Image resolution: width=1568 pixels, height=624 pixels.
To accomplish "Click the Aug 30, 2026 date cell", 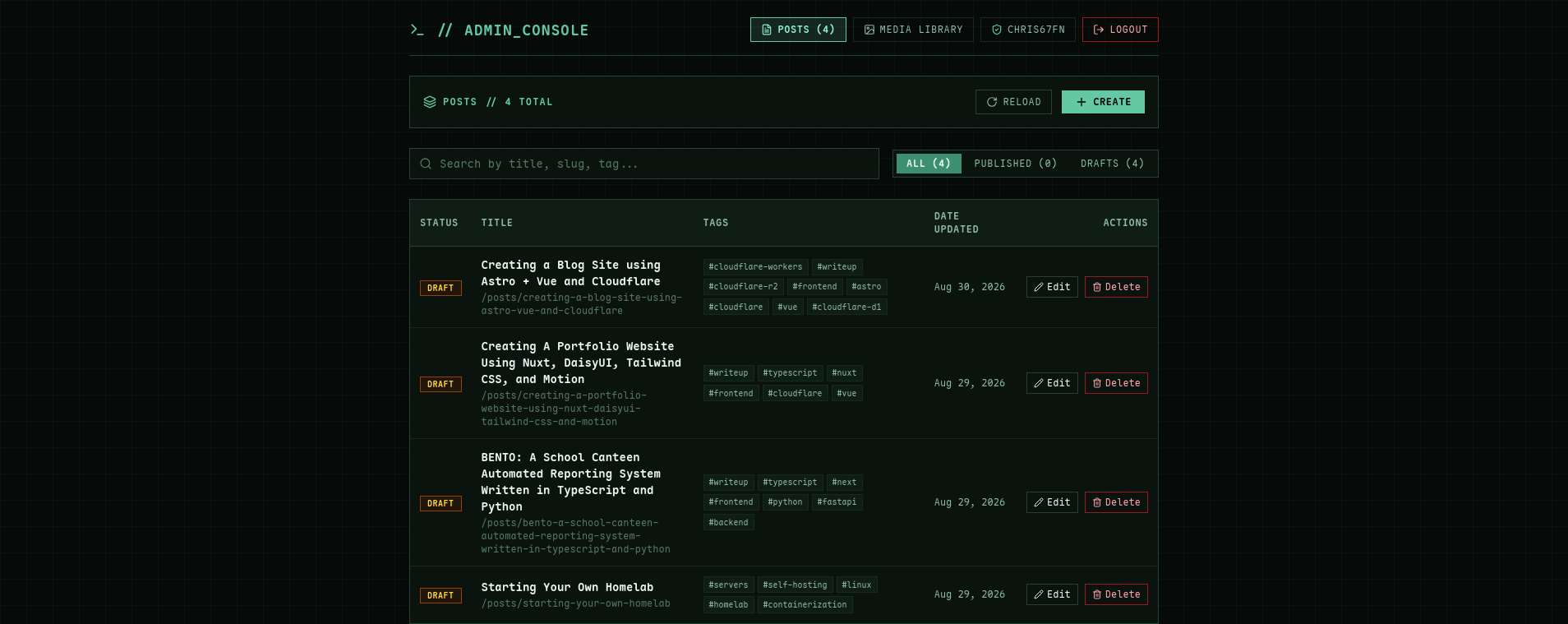I will click(x=969, y=287).
